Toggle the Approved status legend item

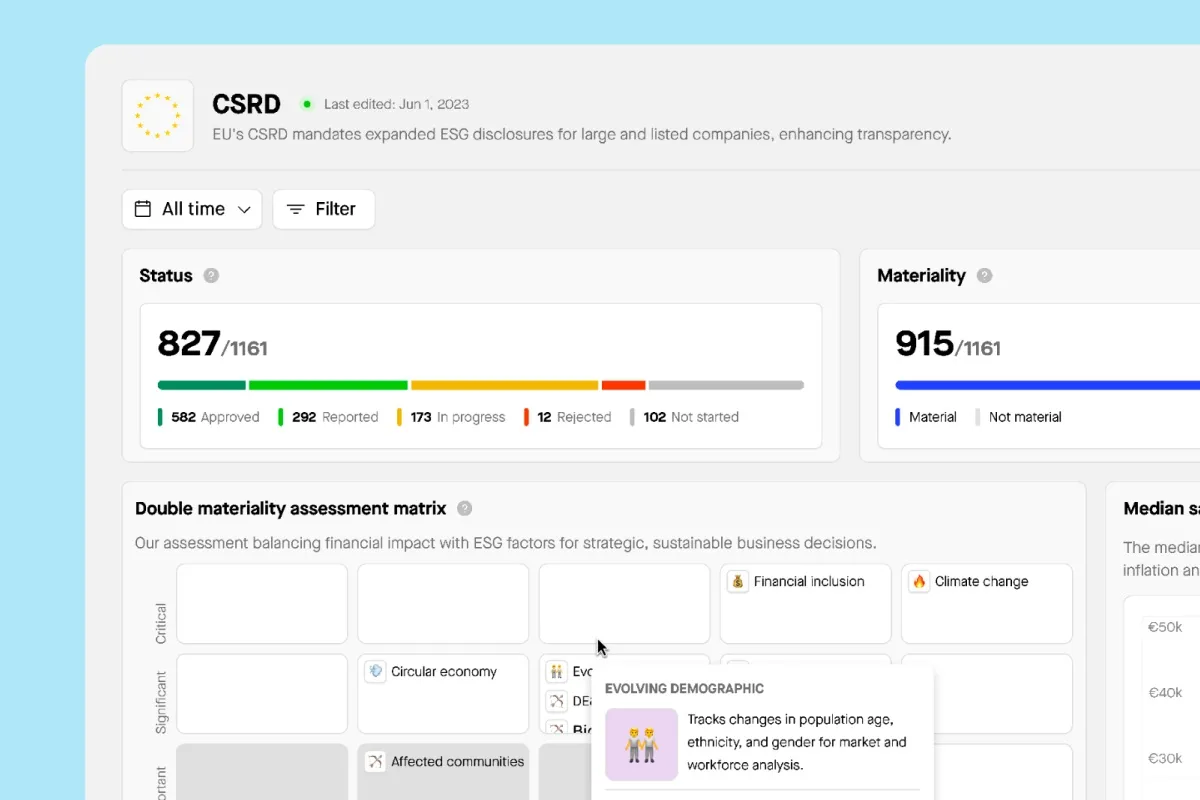click(x=209, y=417)
